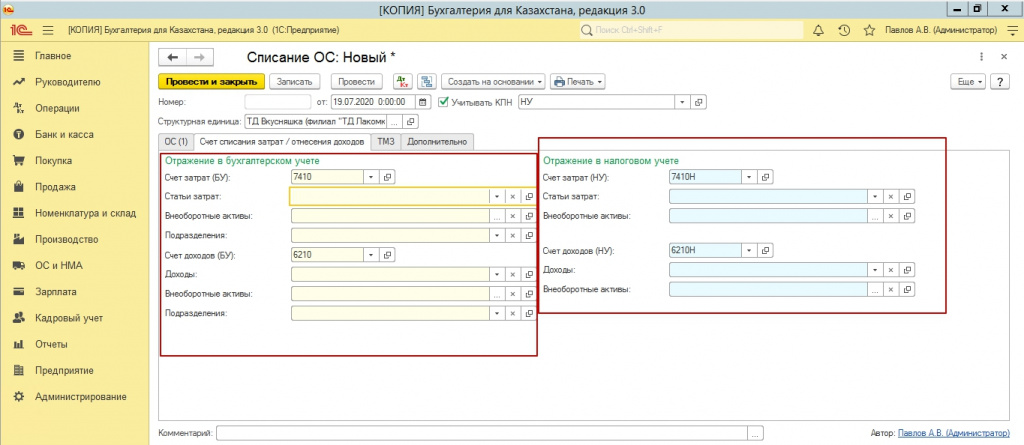Screen dimensions: 1024x445
Task: Open history clock icon
Action: point(844,30)
